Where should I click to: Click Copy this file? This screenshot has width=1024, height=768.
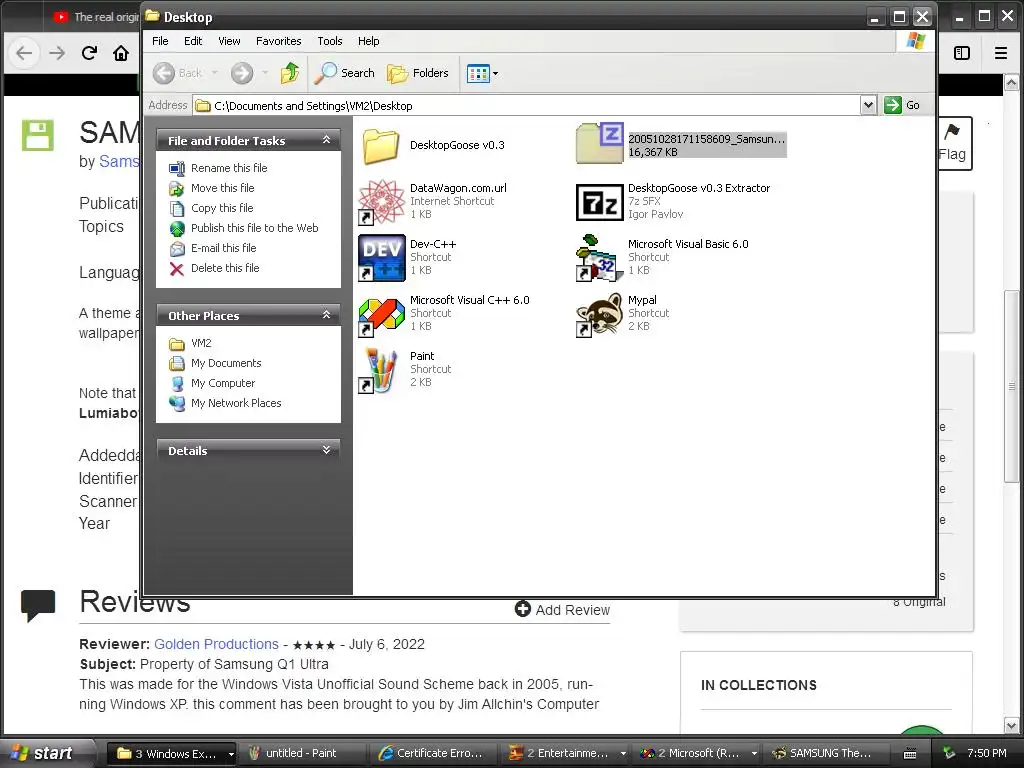[x=222, y=208]
